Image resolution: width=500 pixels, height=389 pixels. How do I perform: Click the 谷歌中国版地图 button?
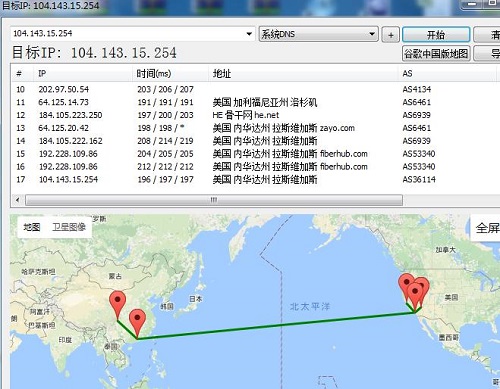point(436,53)
